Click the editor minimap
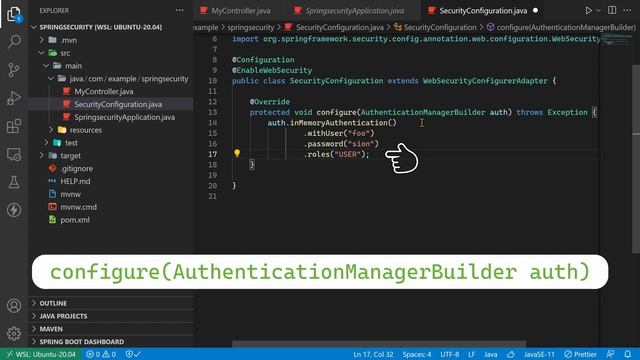Viewport: 640px width, 360px height. click(x=616, y=40)
